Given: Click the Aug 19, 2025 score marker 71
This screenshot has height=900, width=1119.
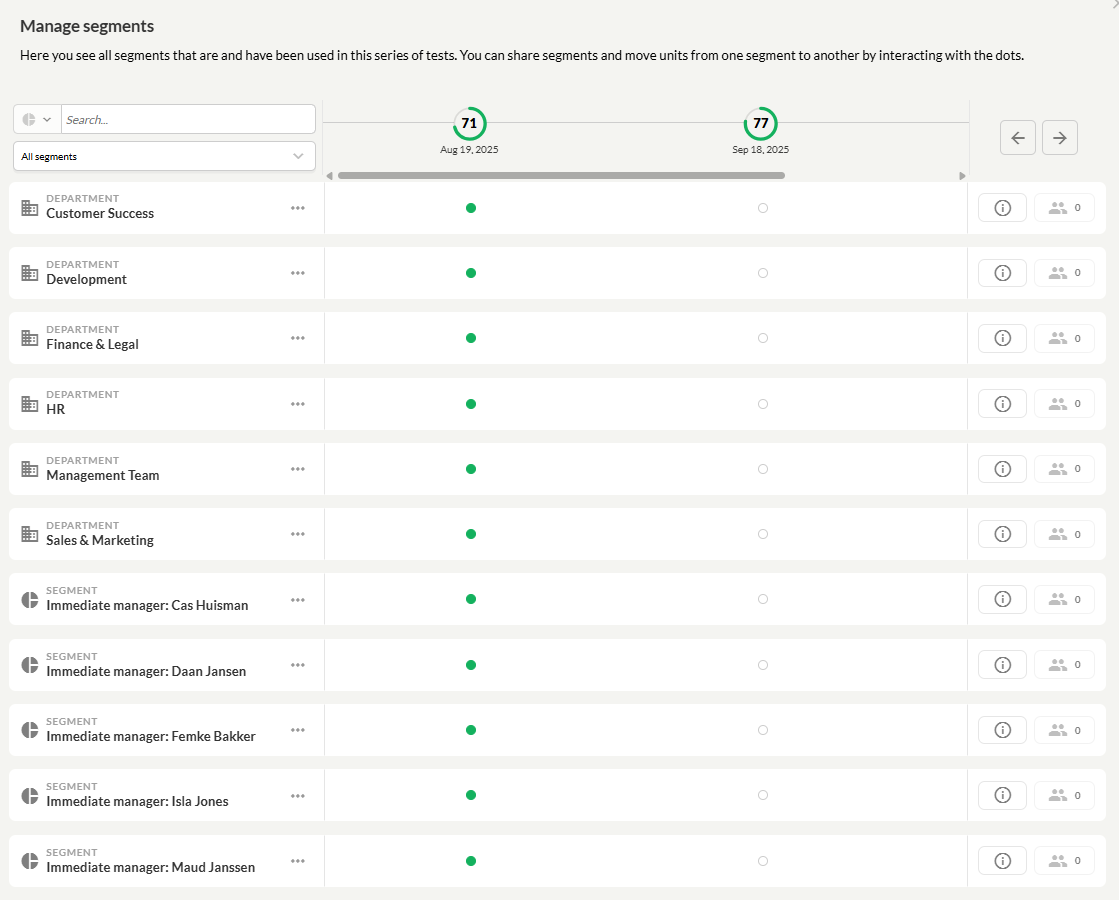Looking at the screenshot, I should pyautogui.click(x=469, y=124).
